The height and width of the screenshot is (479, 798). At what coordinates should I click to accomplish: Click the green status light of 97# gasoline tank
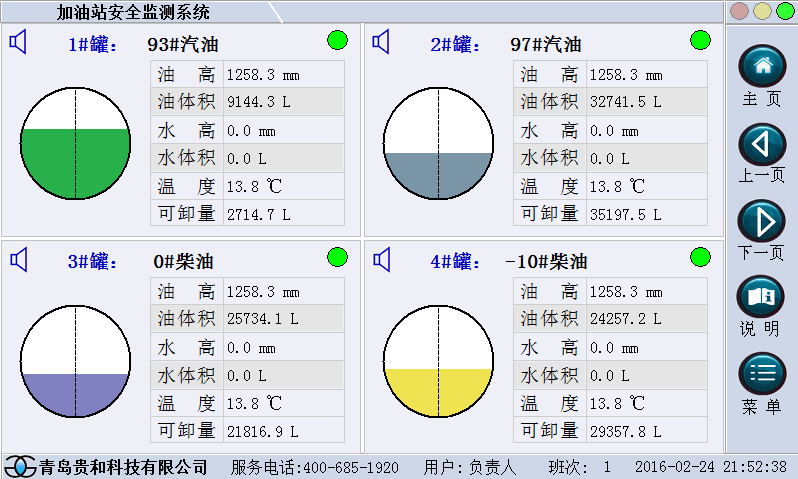700,41
